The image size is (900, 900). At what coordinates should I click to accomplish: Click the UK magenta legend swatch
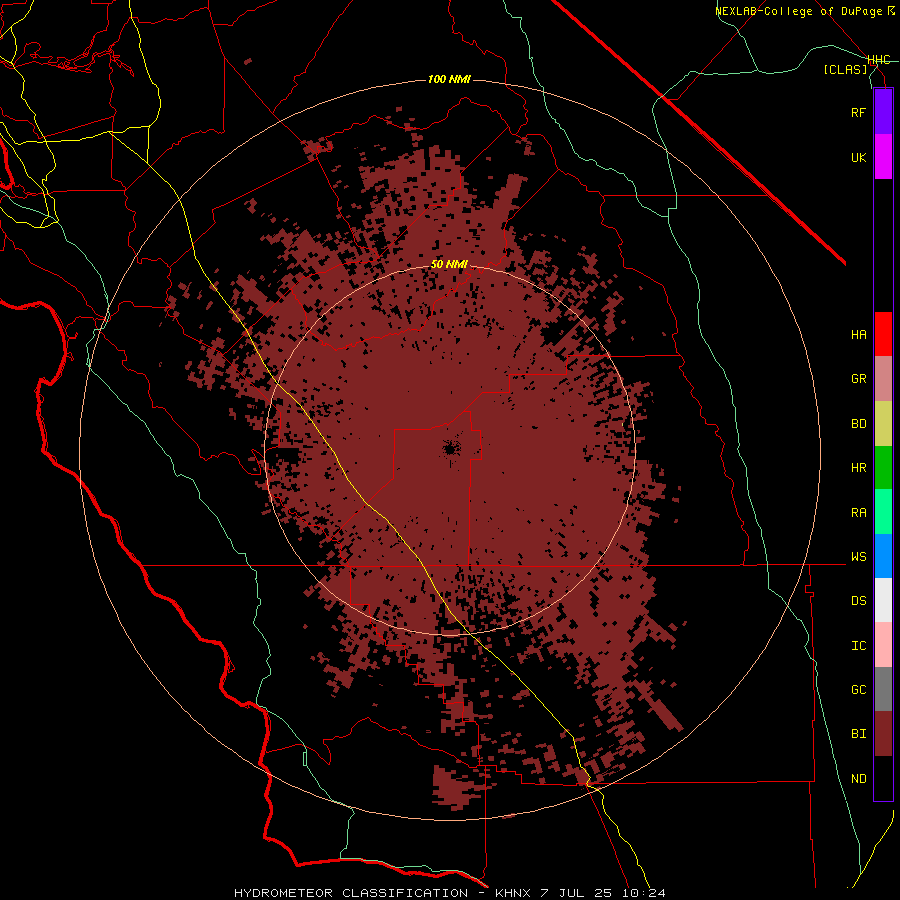[x=883, y=157]
